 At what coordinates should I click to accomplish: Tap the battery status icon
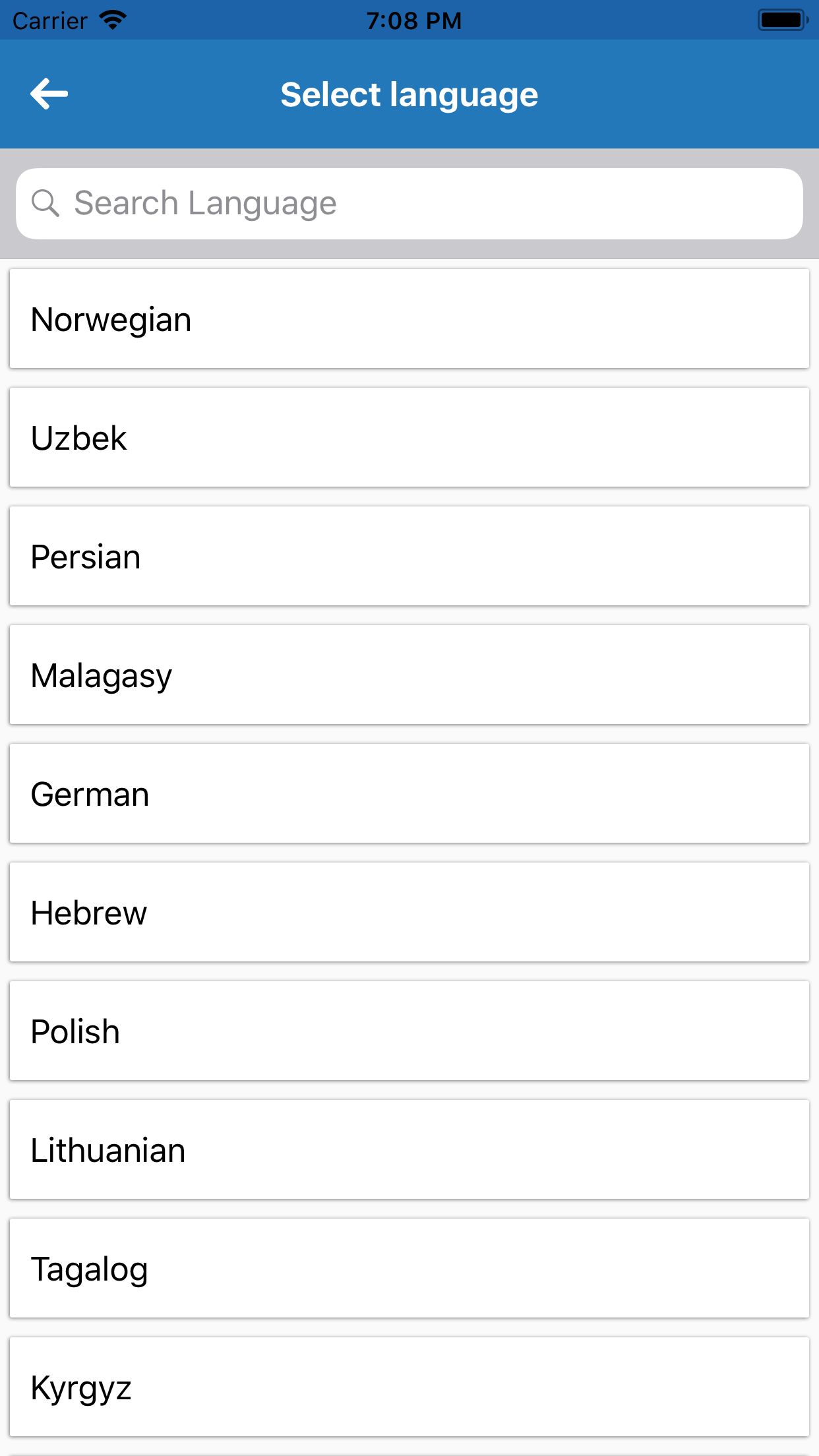click(x=782, y=20)
